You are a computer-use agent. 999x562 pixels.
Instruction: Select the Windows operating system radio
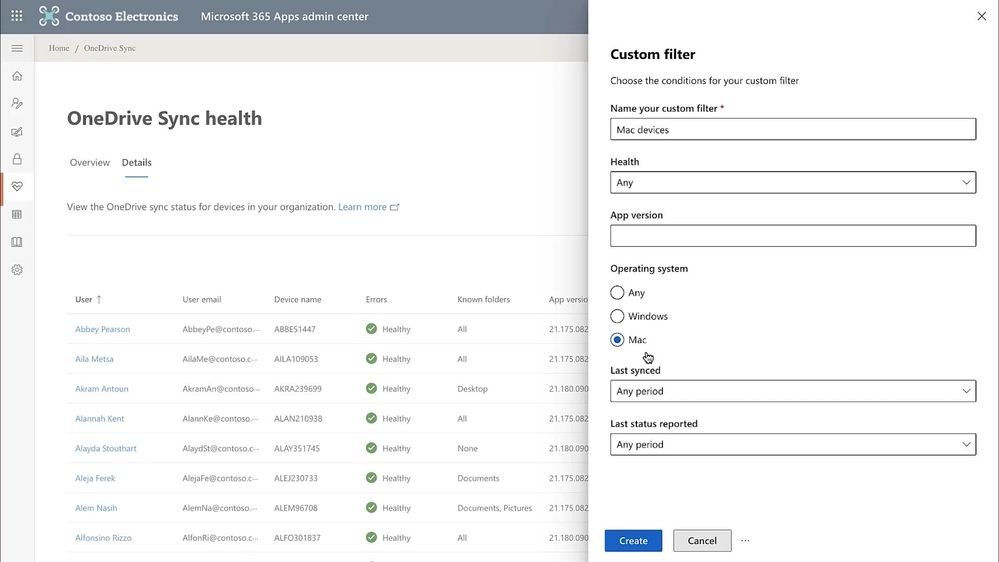(617, 316)
